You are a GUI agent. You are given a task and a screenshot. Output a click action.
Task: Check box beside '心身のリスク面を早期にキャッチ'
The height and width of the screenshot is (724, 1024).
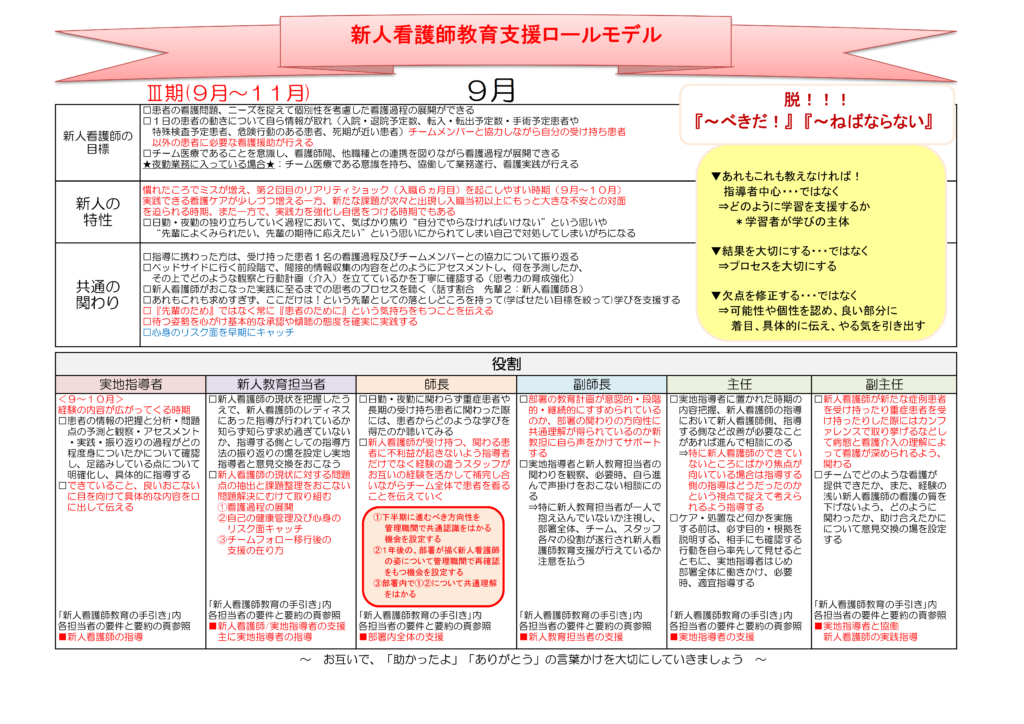point(147,332)
